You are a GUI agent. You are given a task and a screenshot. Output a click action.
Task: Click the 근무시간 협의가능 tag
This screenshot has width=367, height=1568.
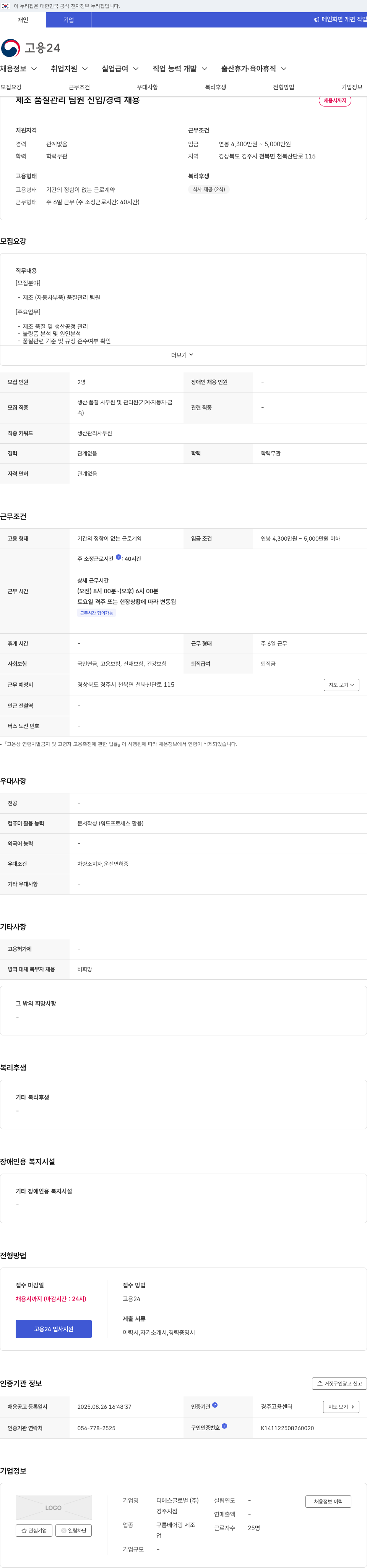[97, 613]
